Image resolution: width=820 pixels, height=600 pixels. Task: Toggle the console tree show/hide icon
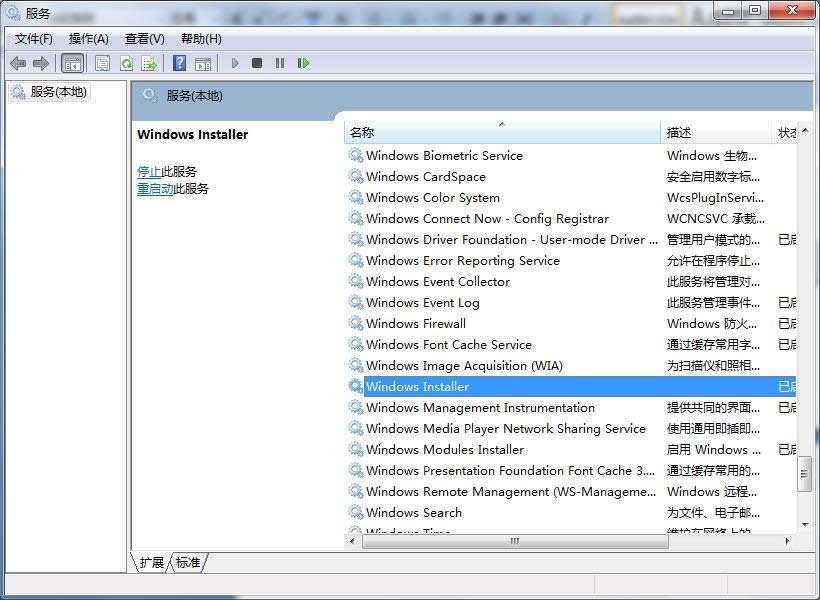coord(71,63)
